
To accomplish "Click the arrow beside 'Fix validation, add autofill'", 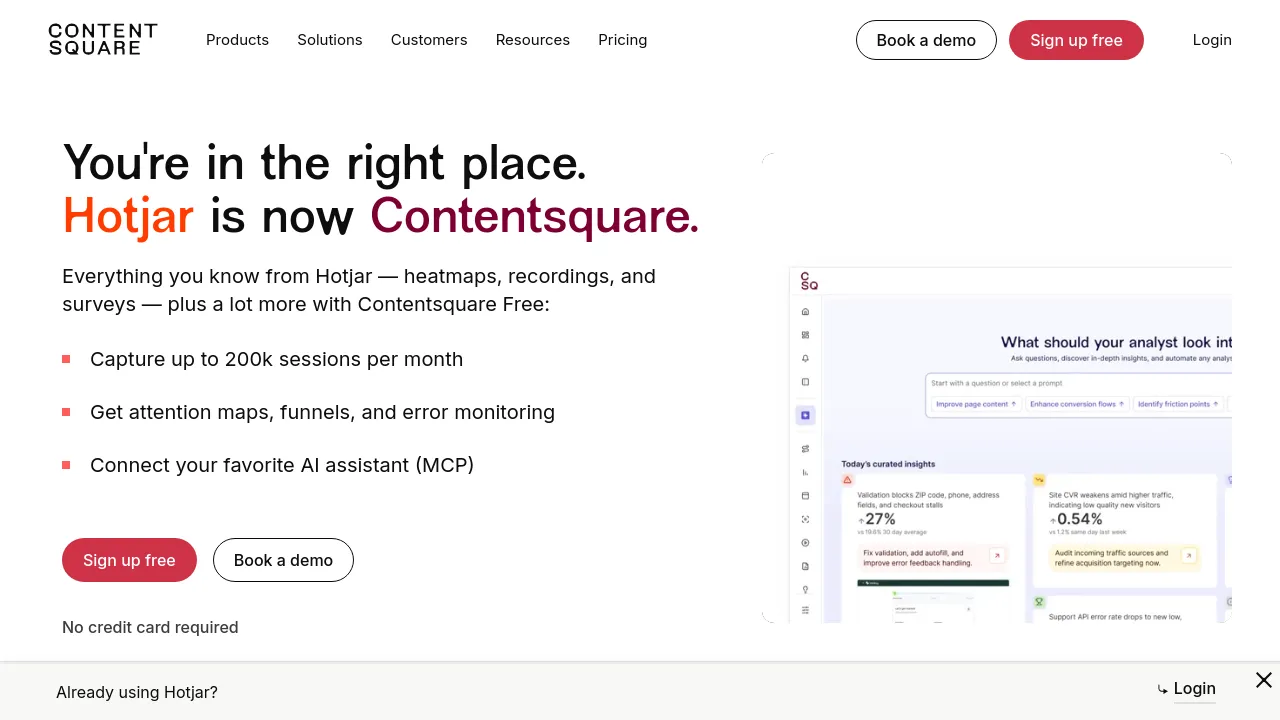I will 997,555.
